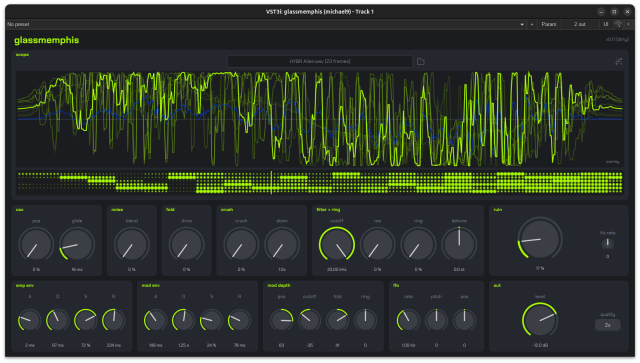Click the crush knob in crush section
This screenshot has width=640, height=363.
[241, 245]
